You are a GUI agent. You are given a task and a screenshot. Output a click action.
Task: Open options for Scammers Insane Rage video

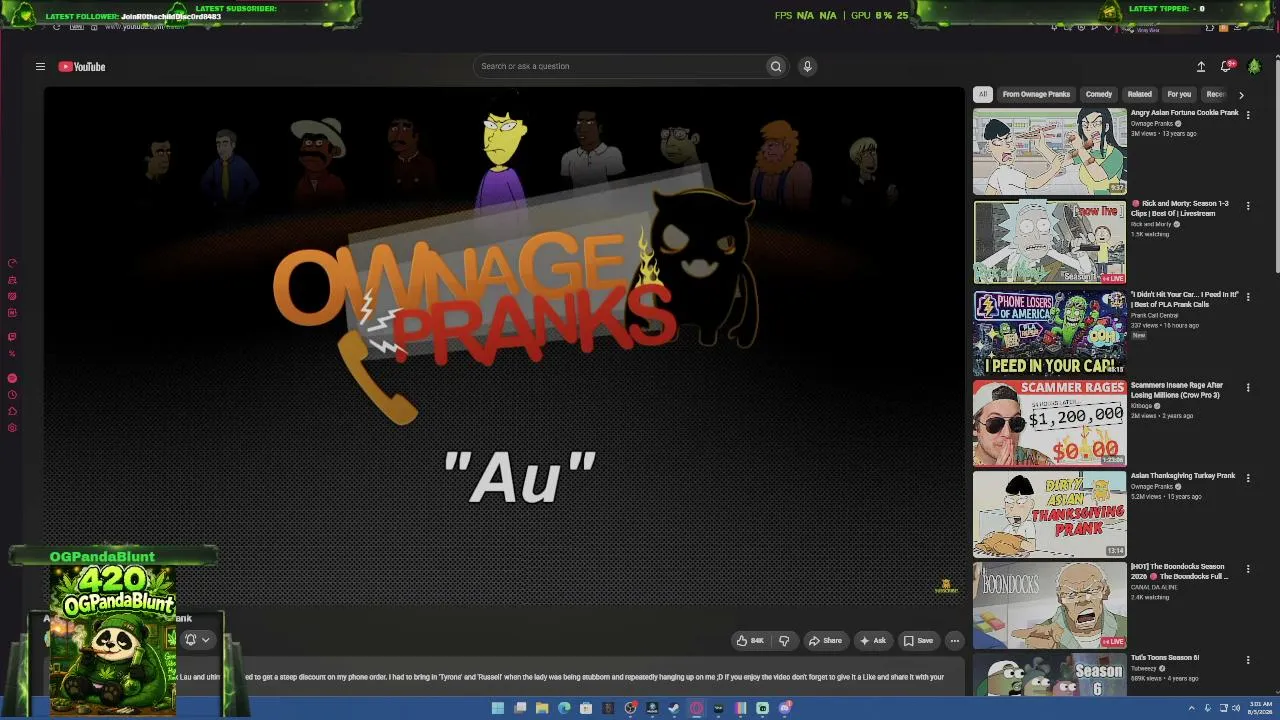click(1248, 388)
